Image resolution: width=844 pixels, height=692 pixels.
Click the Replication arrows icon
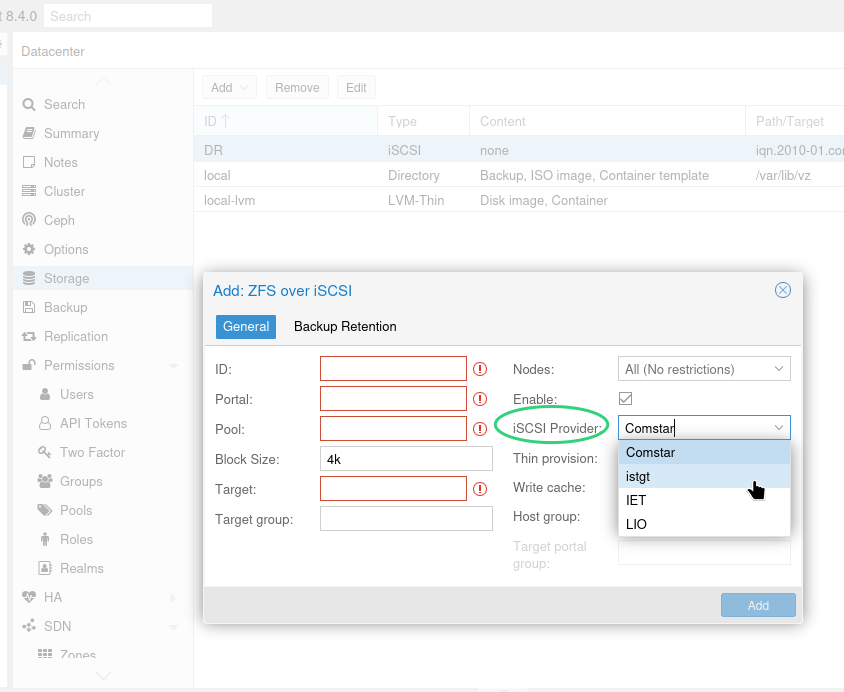coord(29,336)
